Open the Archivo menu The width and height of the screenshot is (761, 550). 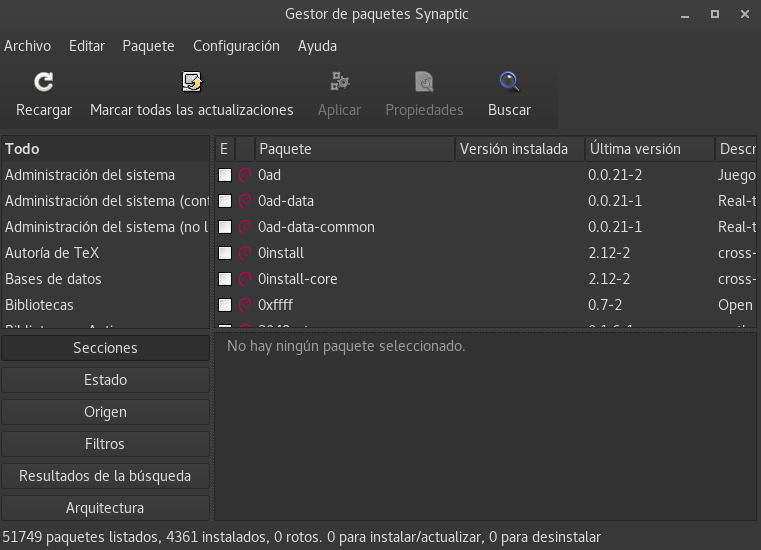coord(27,46)
